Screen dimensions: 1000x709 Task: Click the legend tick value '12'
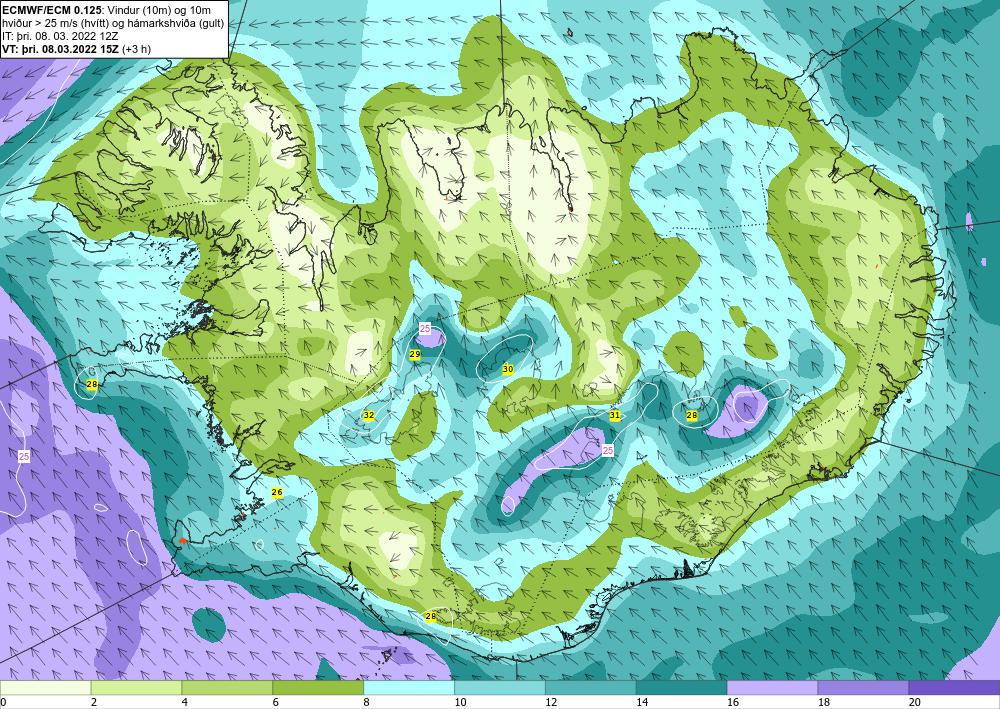point(551,703)
